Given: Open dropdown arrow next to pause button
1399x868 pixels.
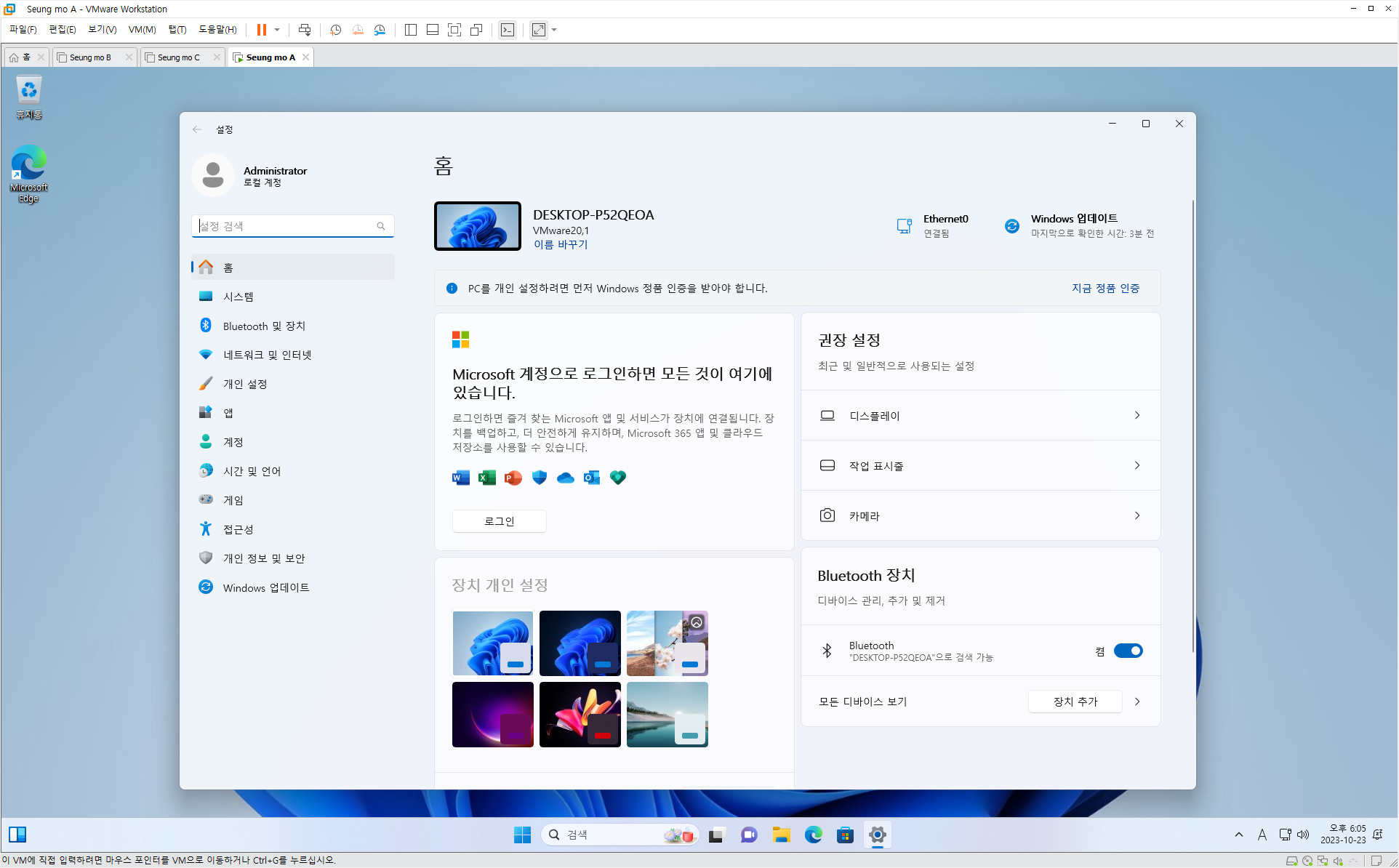Looking at the screenshot, I should click(277, 30).
